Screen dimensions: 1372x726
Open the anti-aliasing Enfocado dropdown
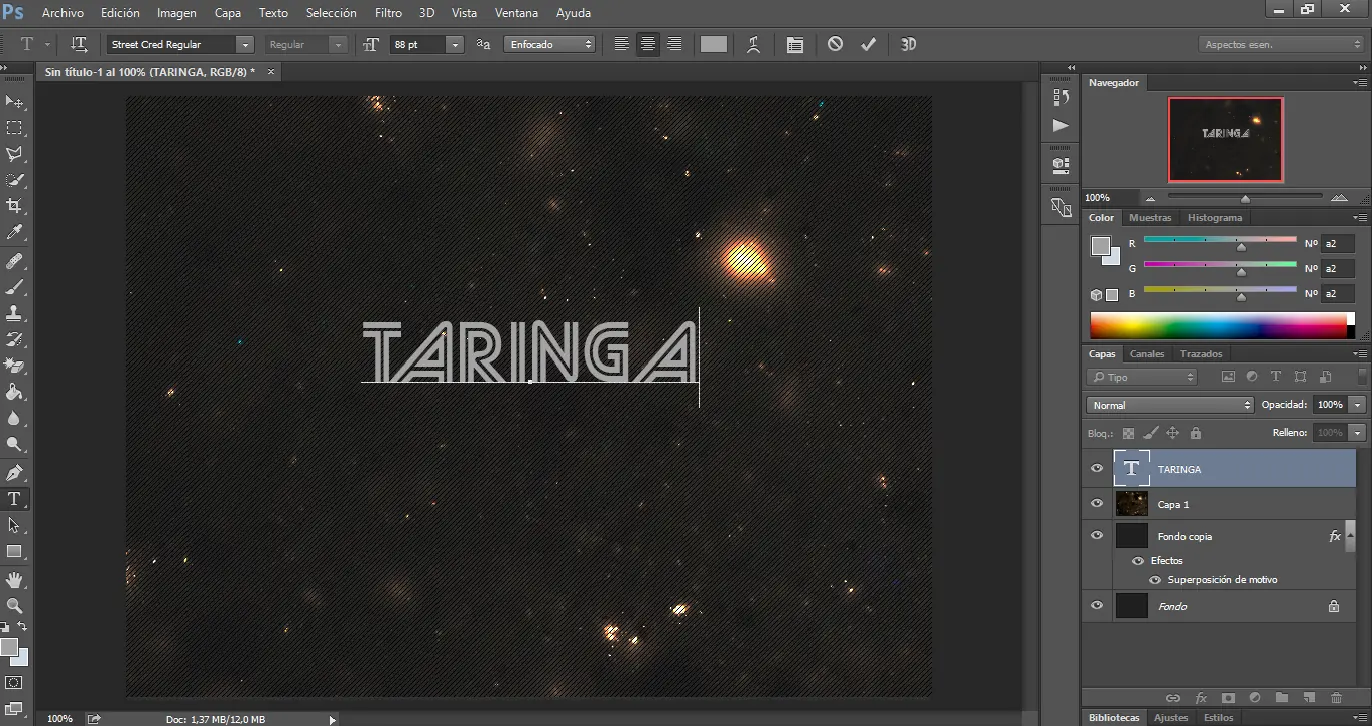click(550, 44)
